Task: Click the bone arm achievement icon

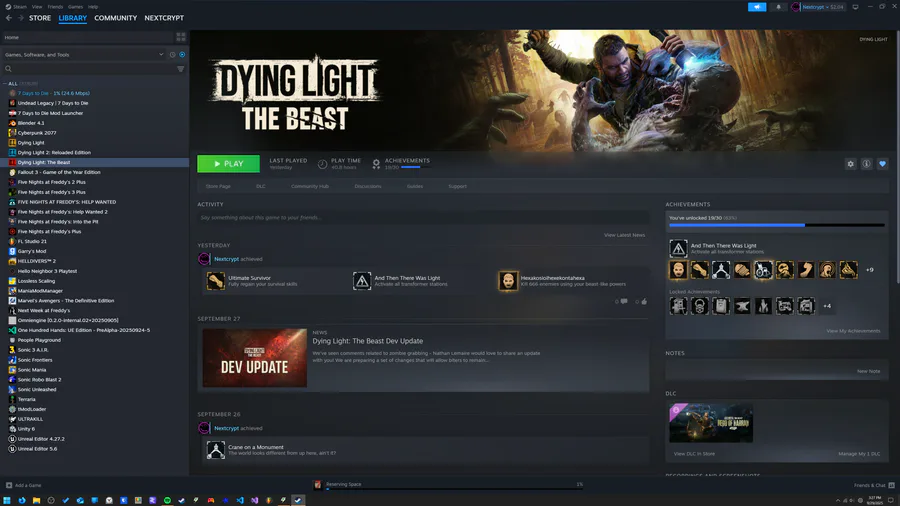Action: [700, 270]
